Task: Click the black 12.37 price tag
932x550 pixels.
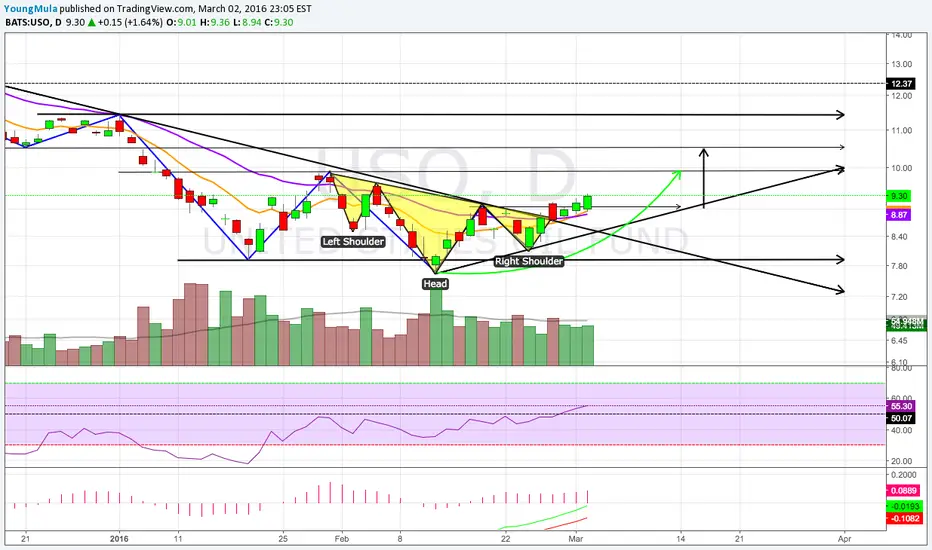Action: tap(902, 84)
